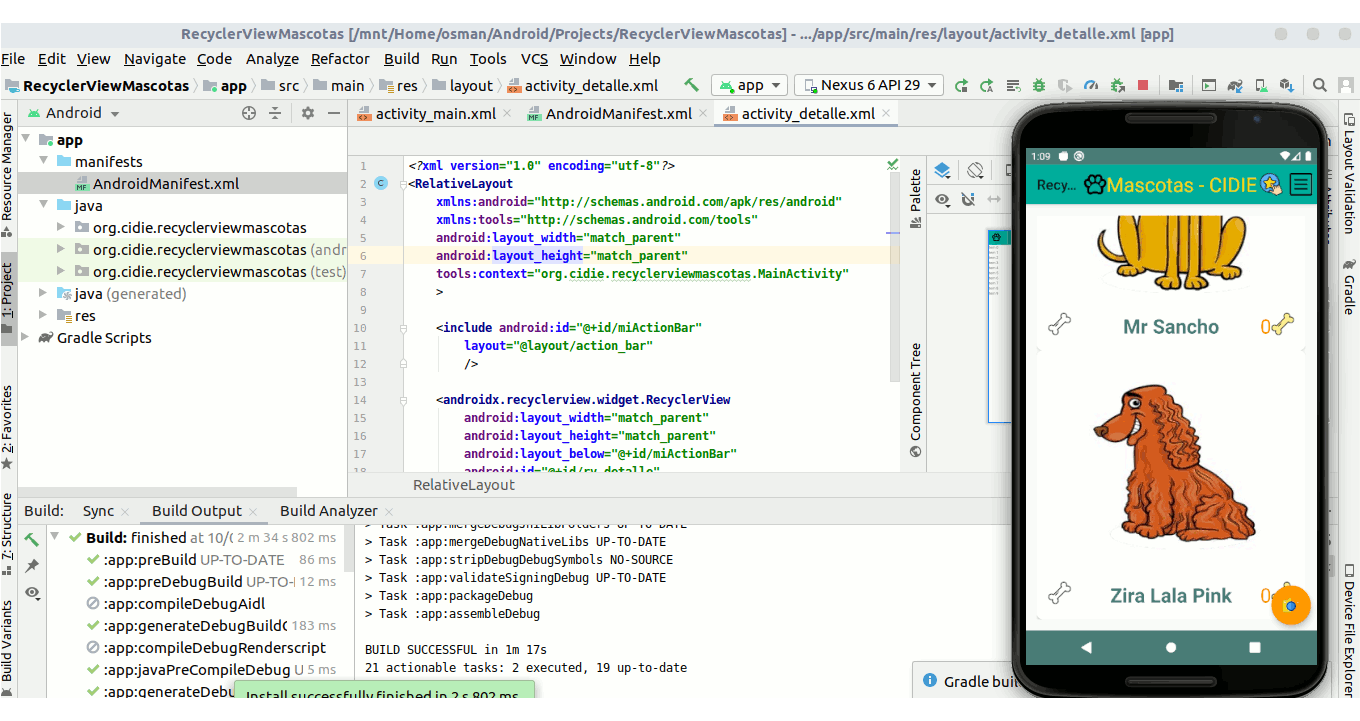Toggle 1: Project tool window
Viewport: 1360px width, 721px height.
[8, 300]
